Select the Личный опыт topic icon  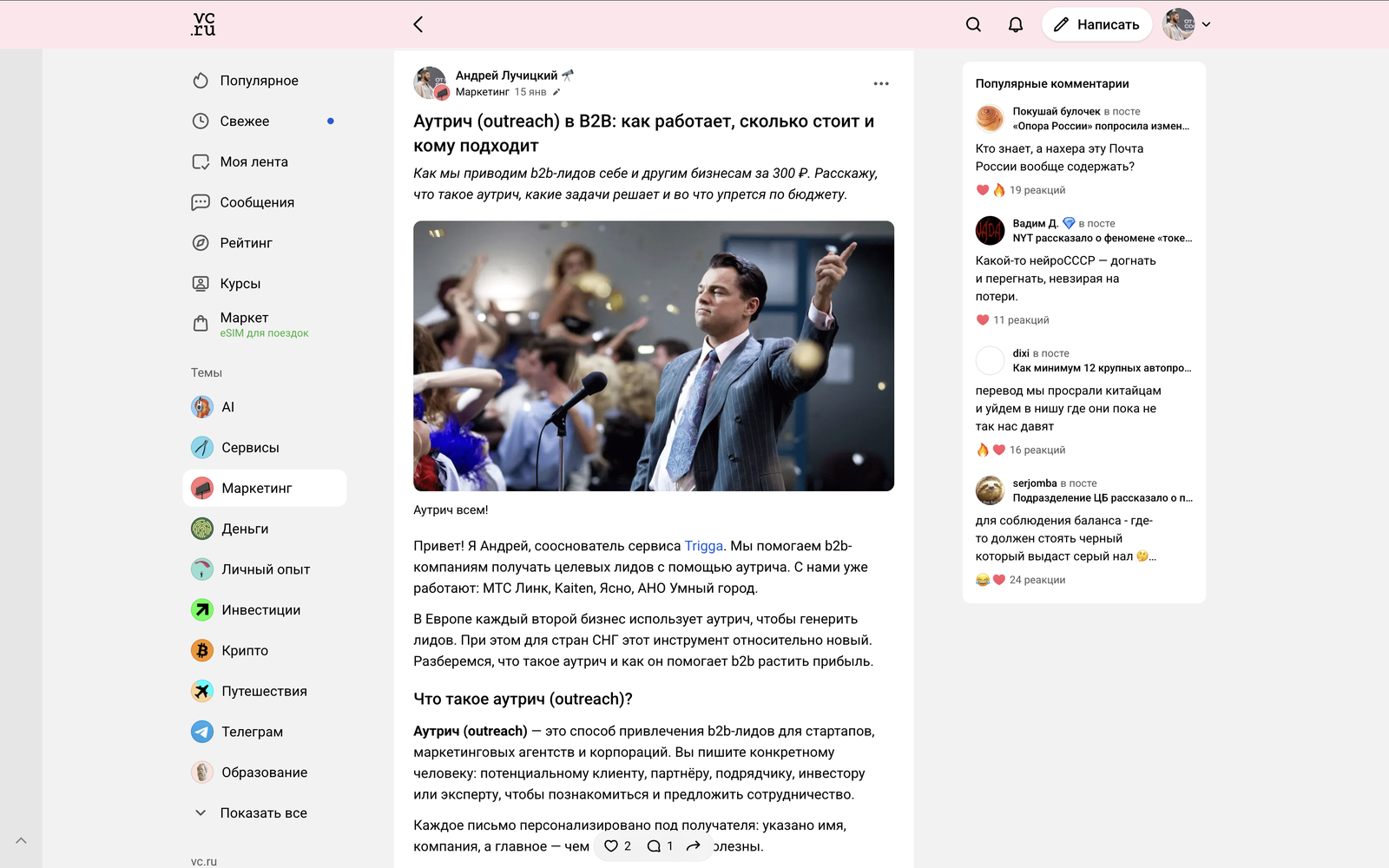[202, 569]
